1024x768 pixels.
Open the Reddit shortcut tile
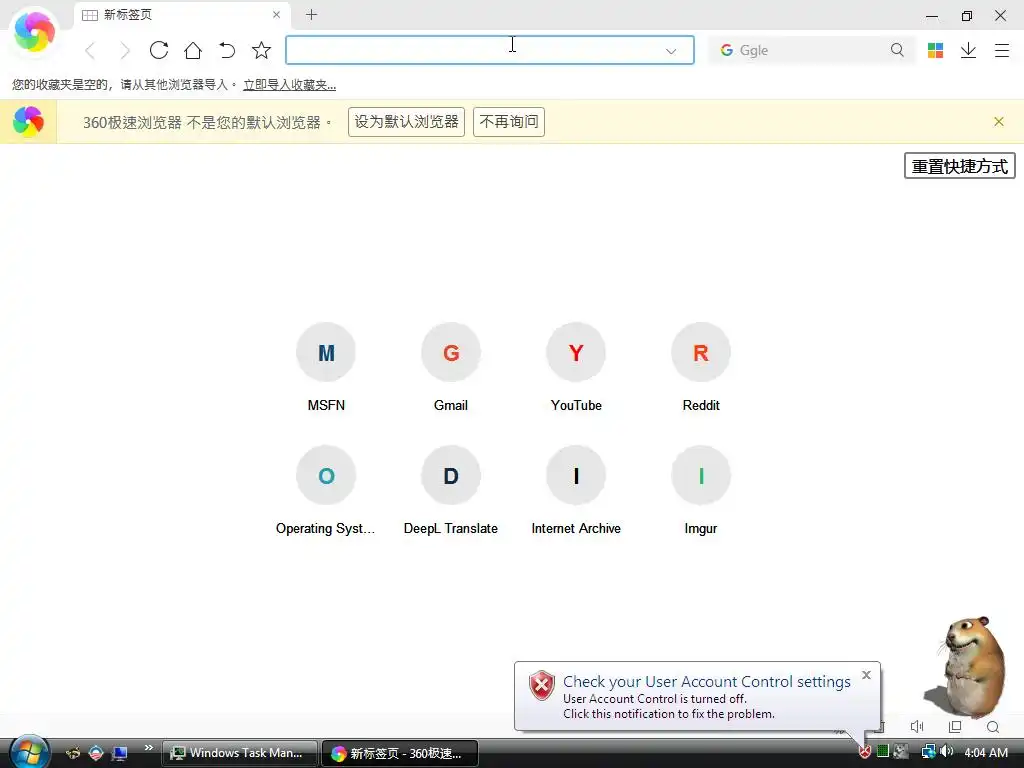pos(701,367)
